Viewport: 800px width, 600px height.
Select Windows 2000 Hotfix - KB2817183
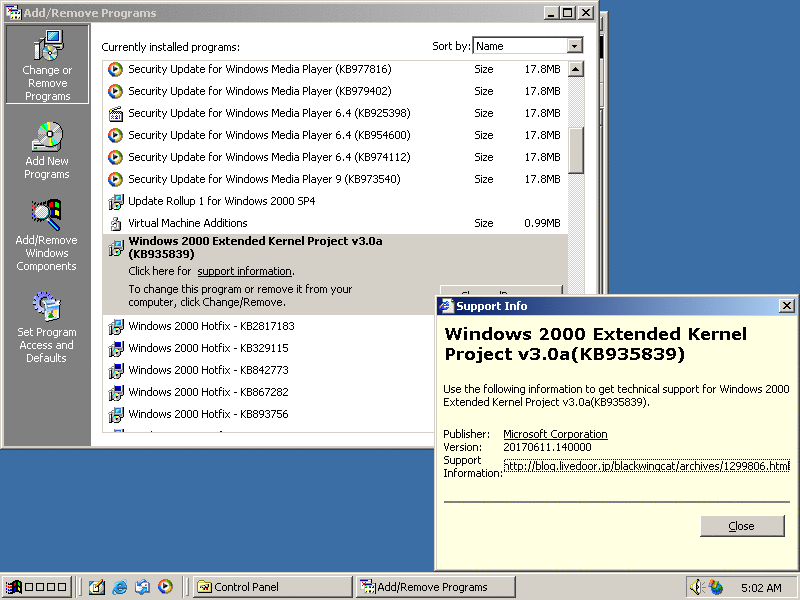coord(269,326)
